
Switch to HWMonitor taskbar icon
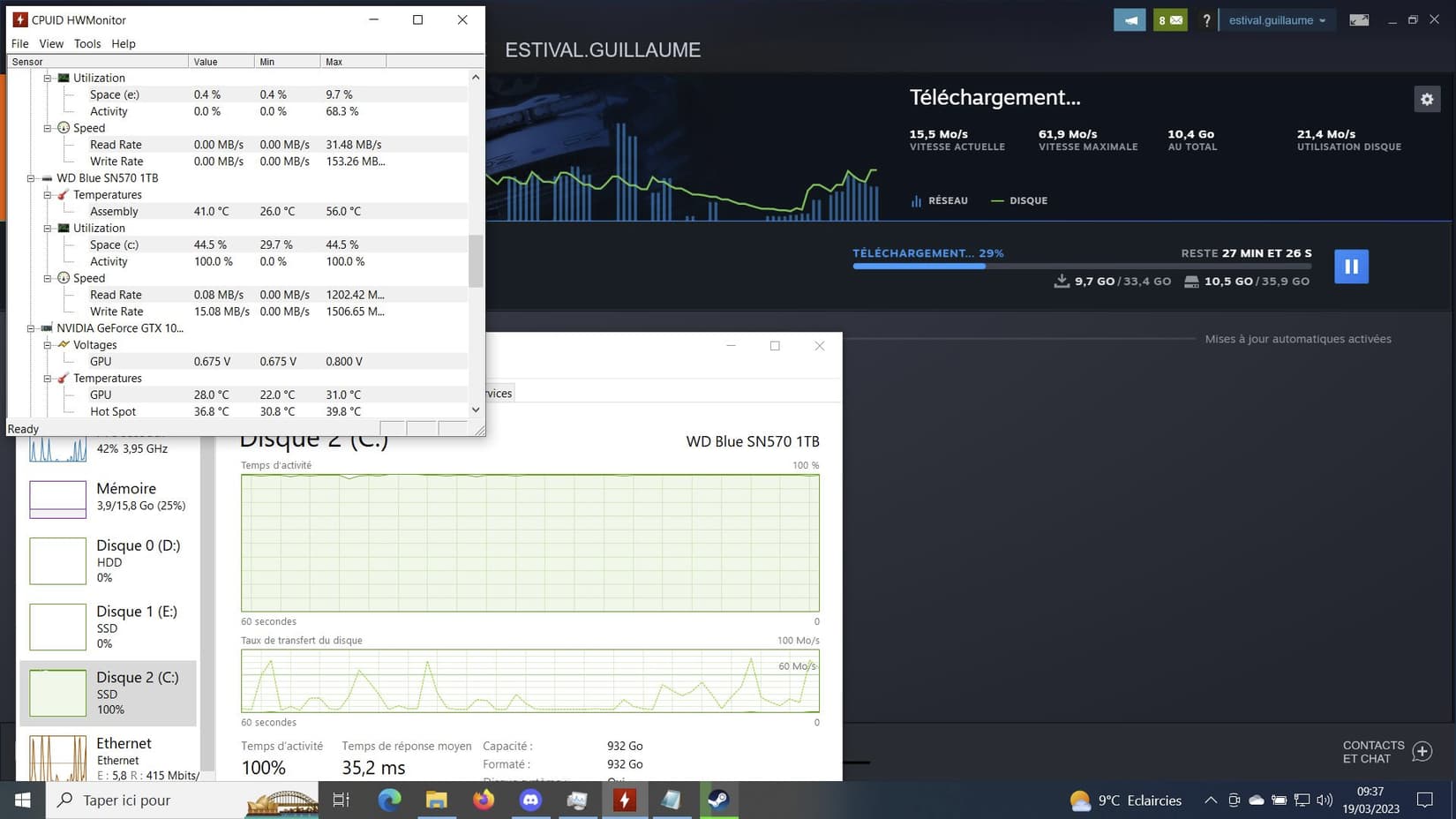coord(625,800)
